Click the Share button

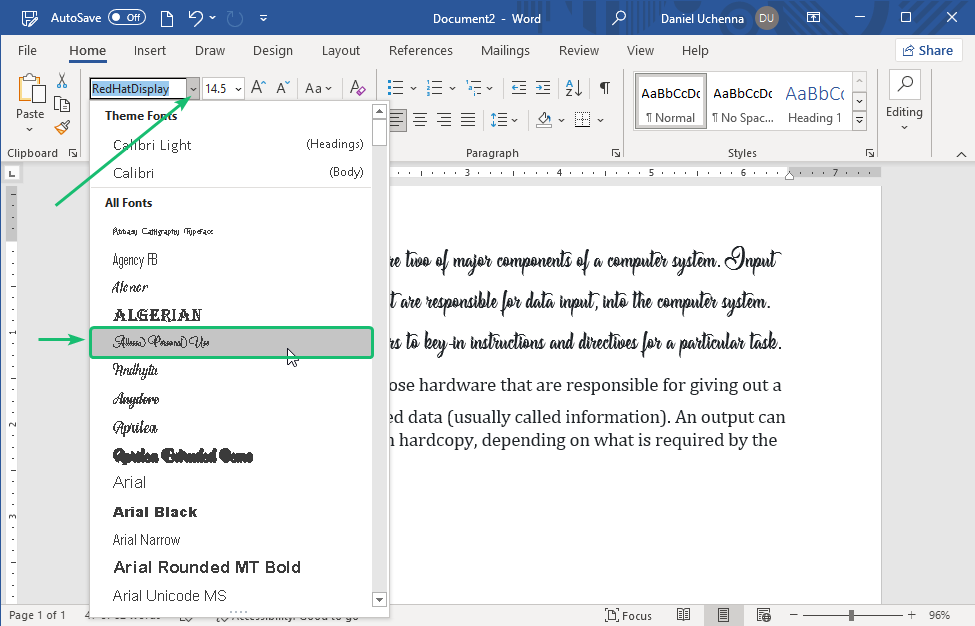tap(928, 50)
